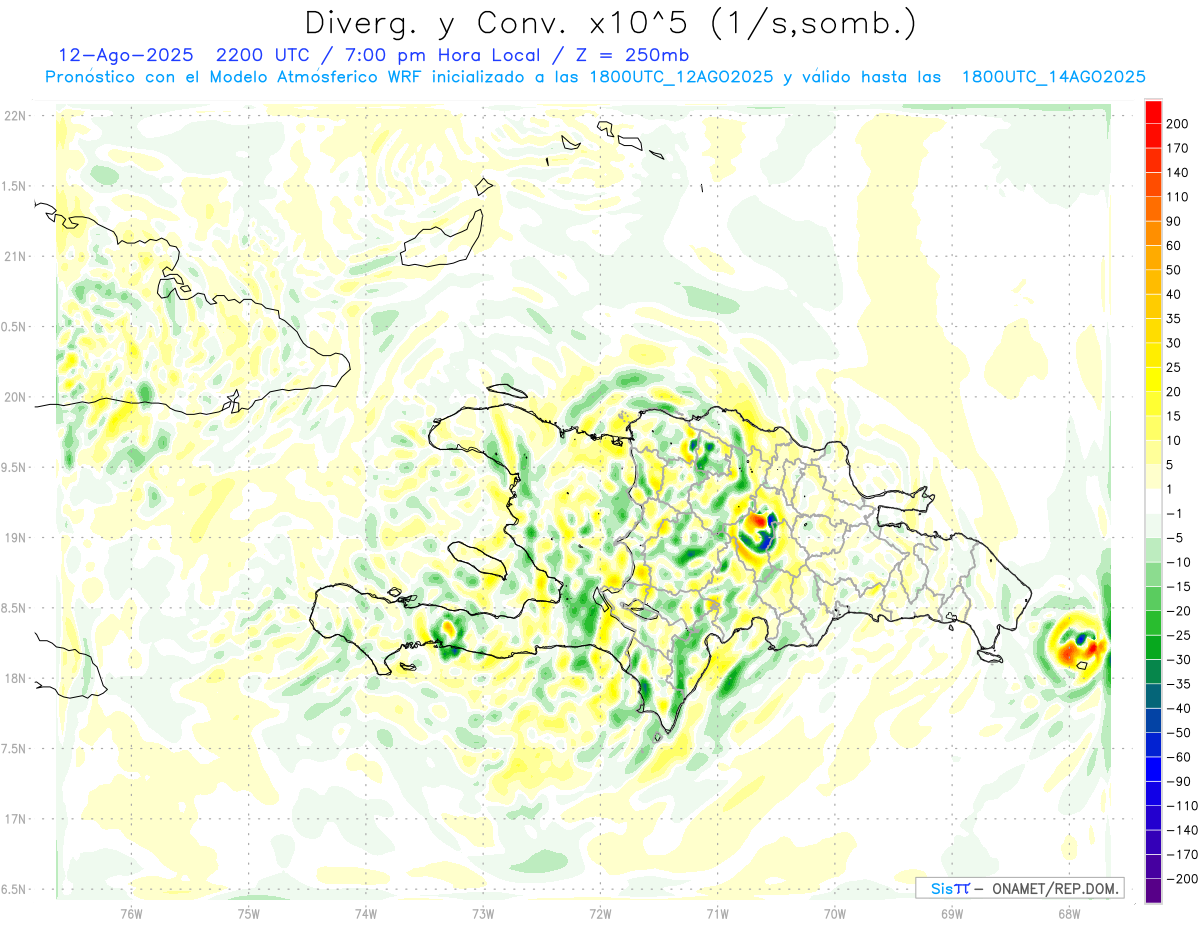Click the '68W' longitude label
Viewport: 1200px width, 927px height.
pyautogui.click(x=1068, y=914)
